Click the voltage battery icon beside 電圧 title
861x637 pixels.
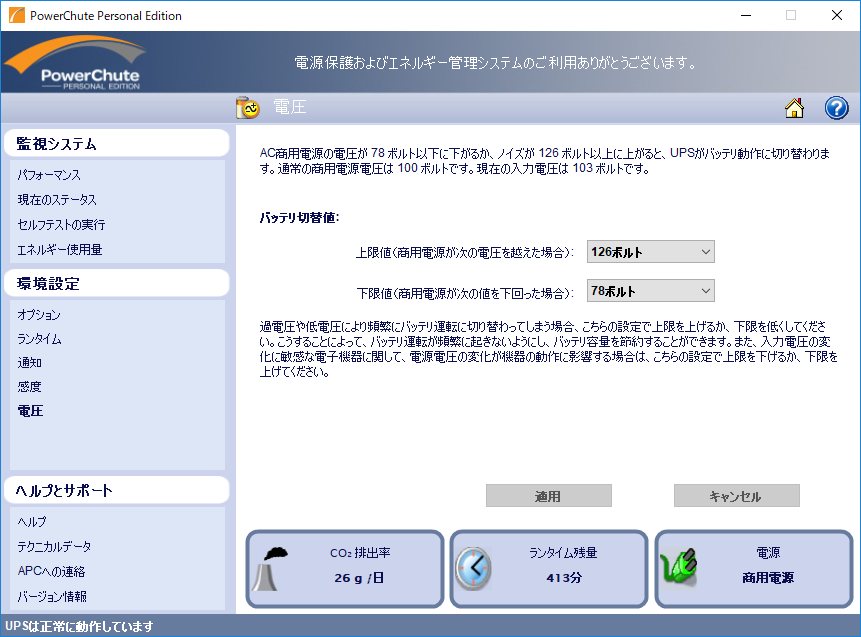pyautogui.click(x=247, y=108)
